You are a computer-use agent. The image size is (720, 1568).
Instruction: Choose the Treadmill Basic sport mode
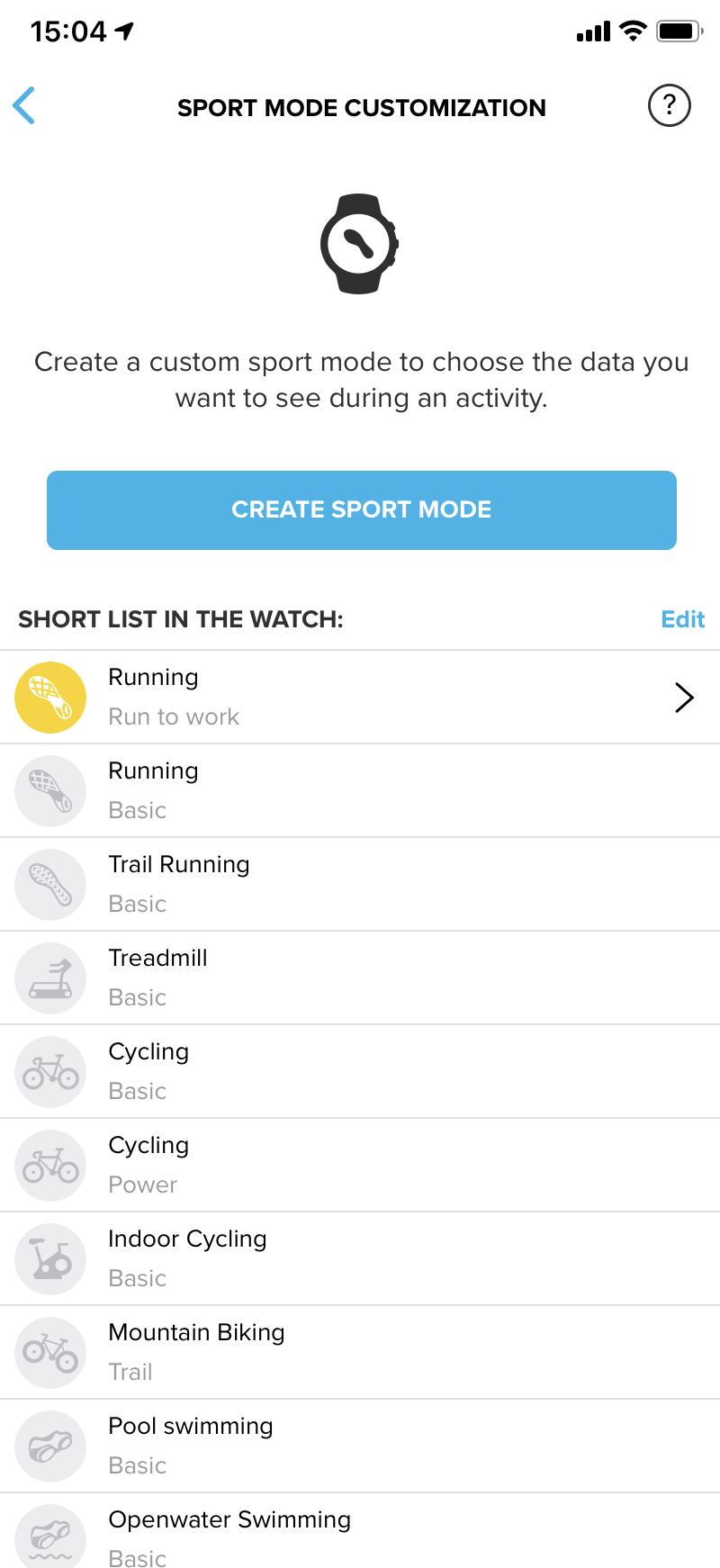point(360,978)
